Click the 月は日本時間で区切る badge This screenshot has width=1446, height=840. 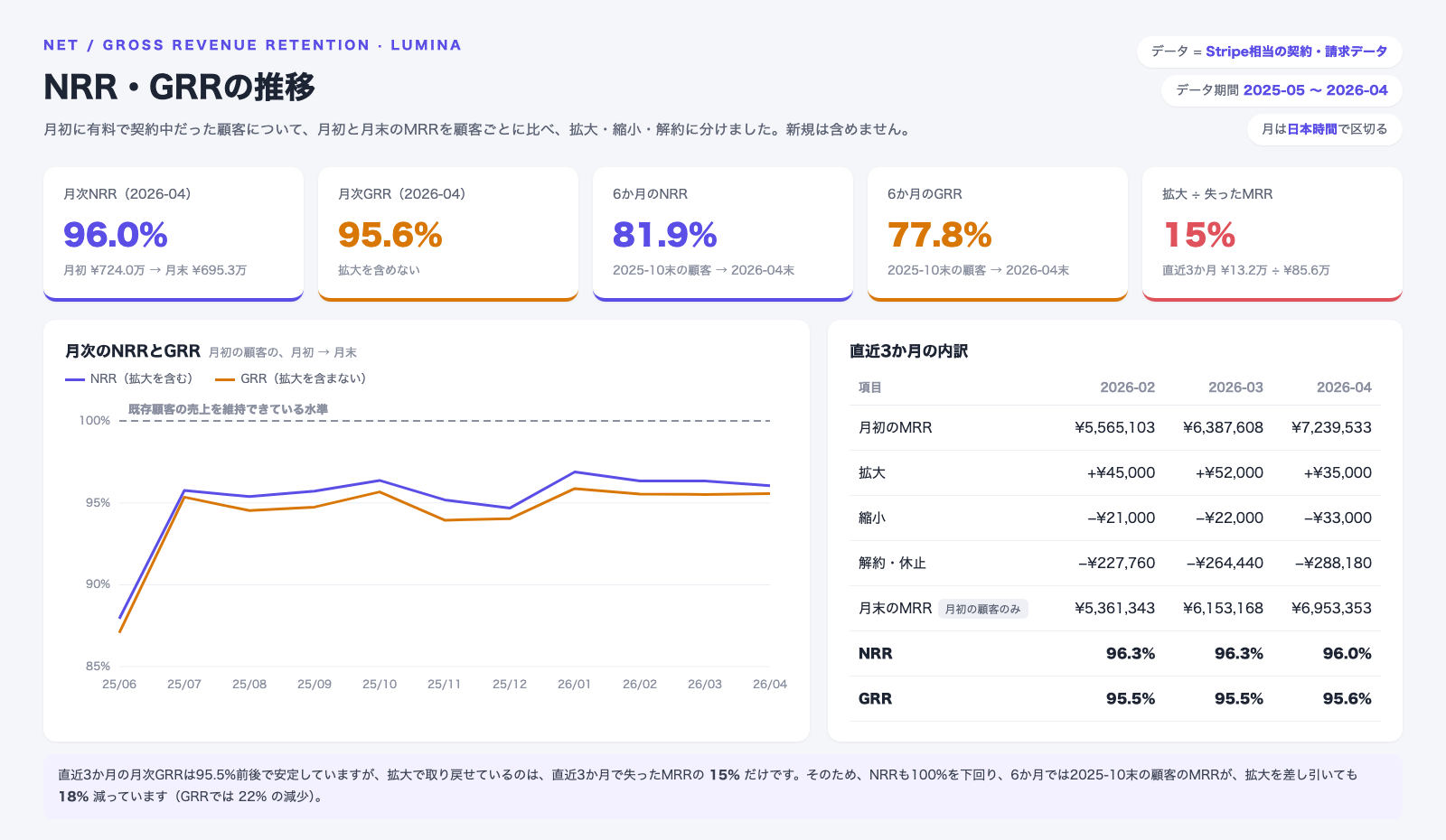1325,129
